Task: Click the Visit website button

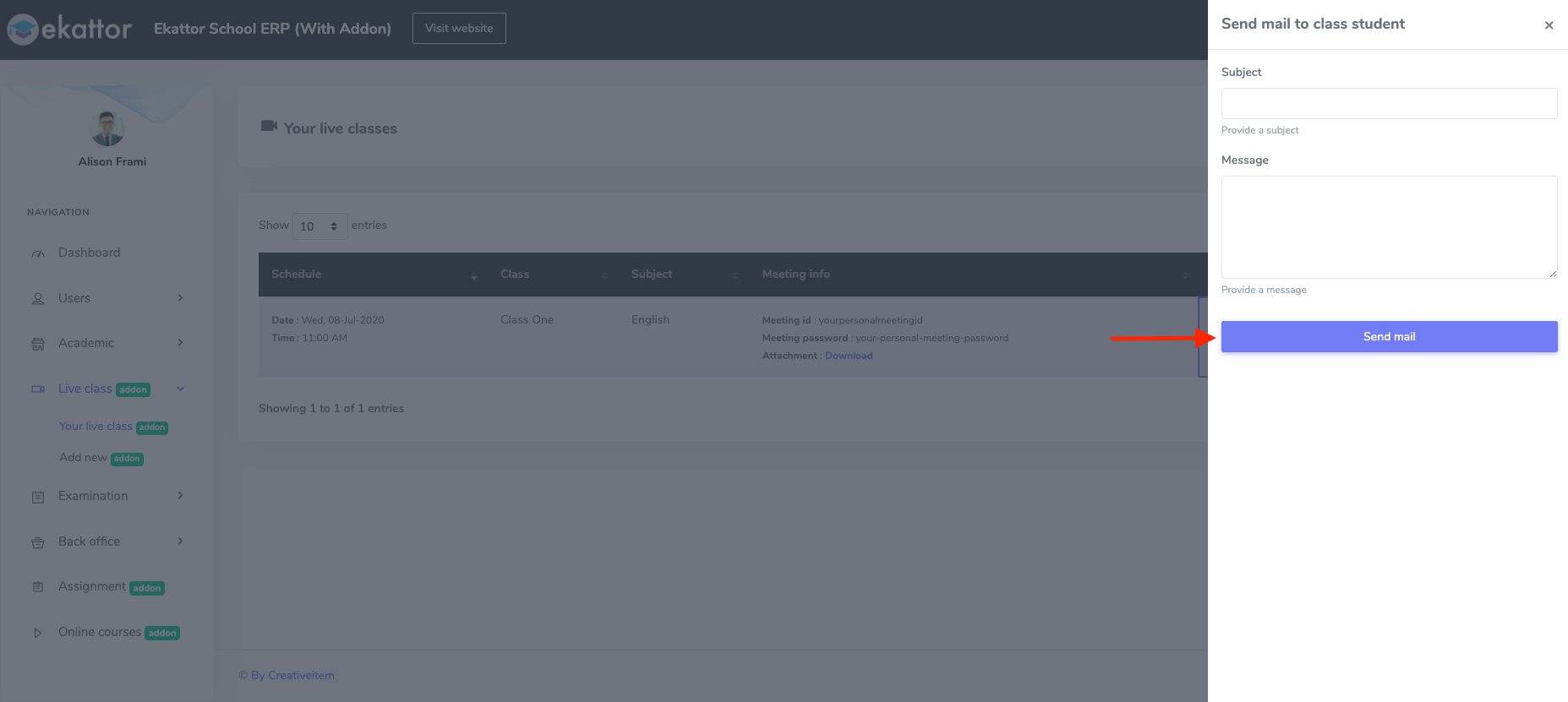Action: point(459,28)
